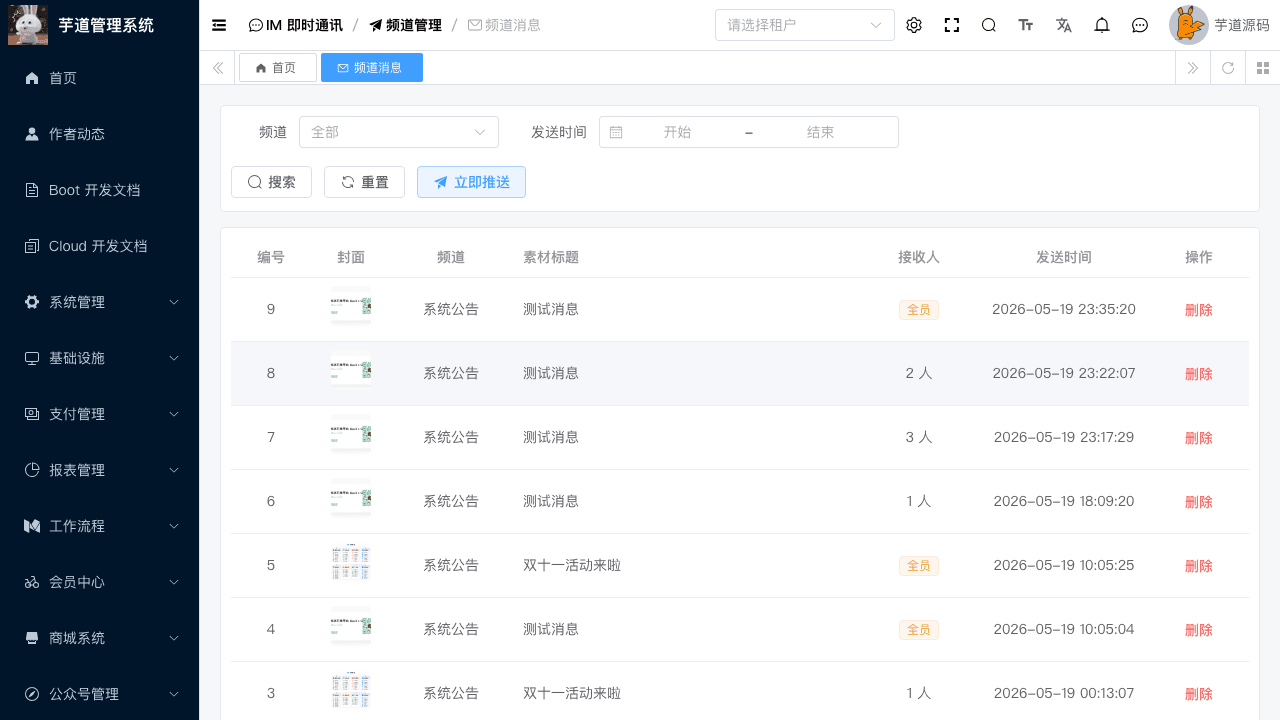The height and width of the screenshot is (720, 1280).
Task: Click IM 即时通讯 breadcrumb
Action: coord(295,25)
